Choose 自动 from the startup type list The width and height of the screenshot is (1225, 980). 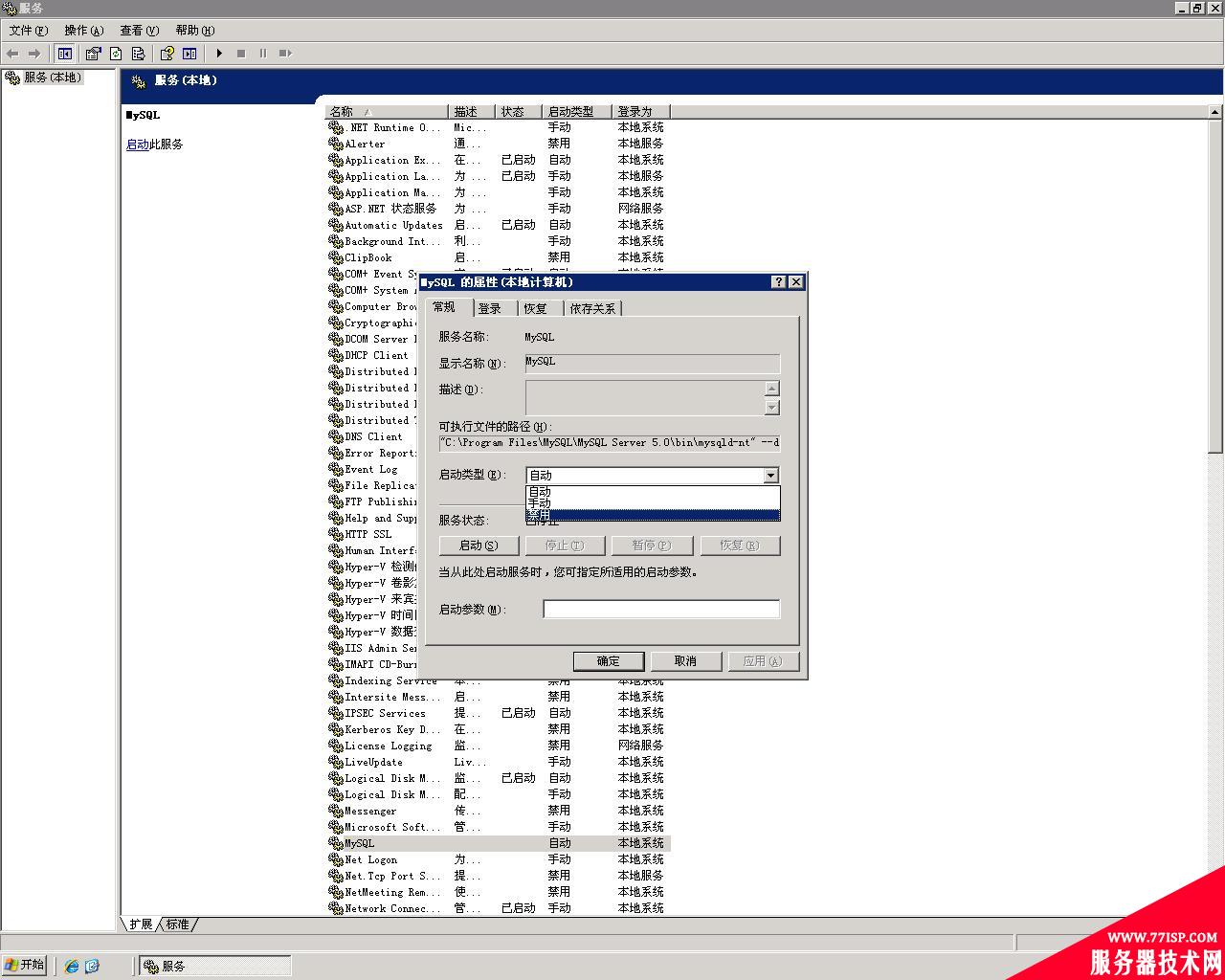point(653,492)
